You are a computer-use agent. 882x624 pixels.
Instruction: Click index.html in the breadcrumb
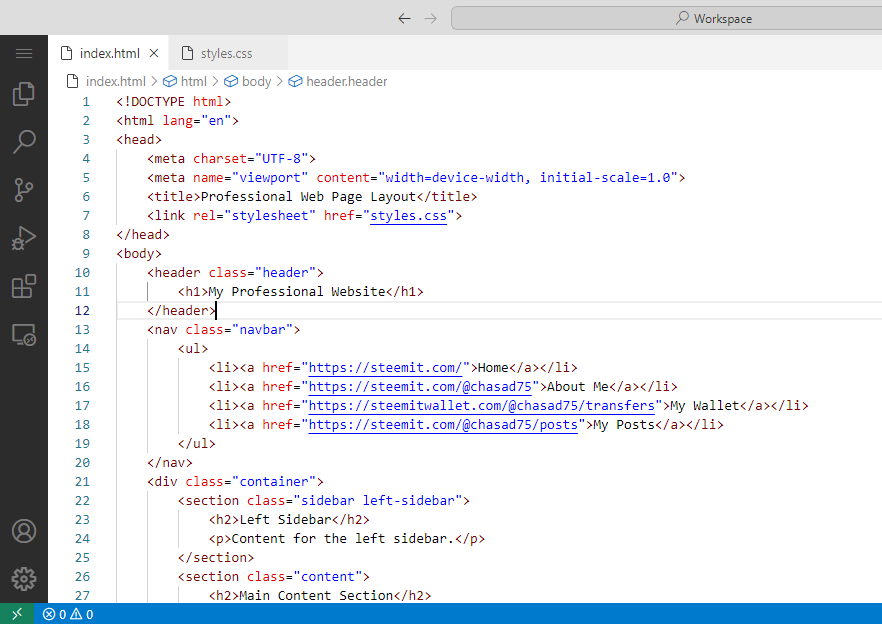pos(115,82)
